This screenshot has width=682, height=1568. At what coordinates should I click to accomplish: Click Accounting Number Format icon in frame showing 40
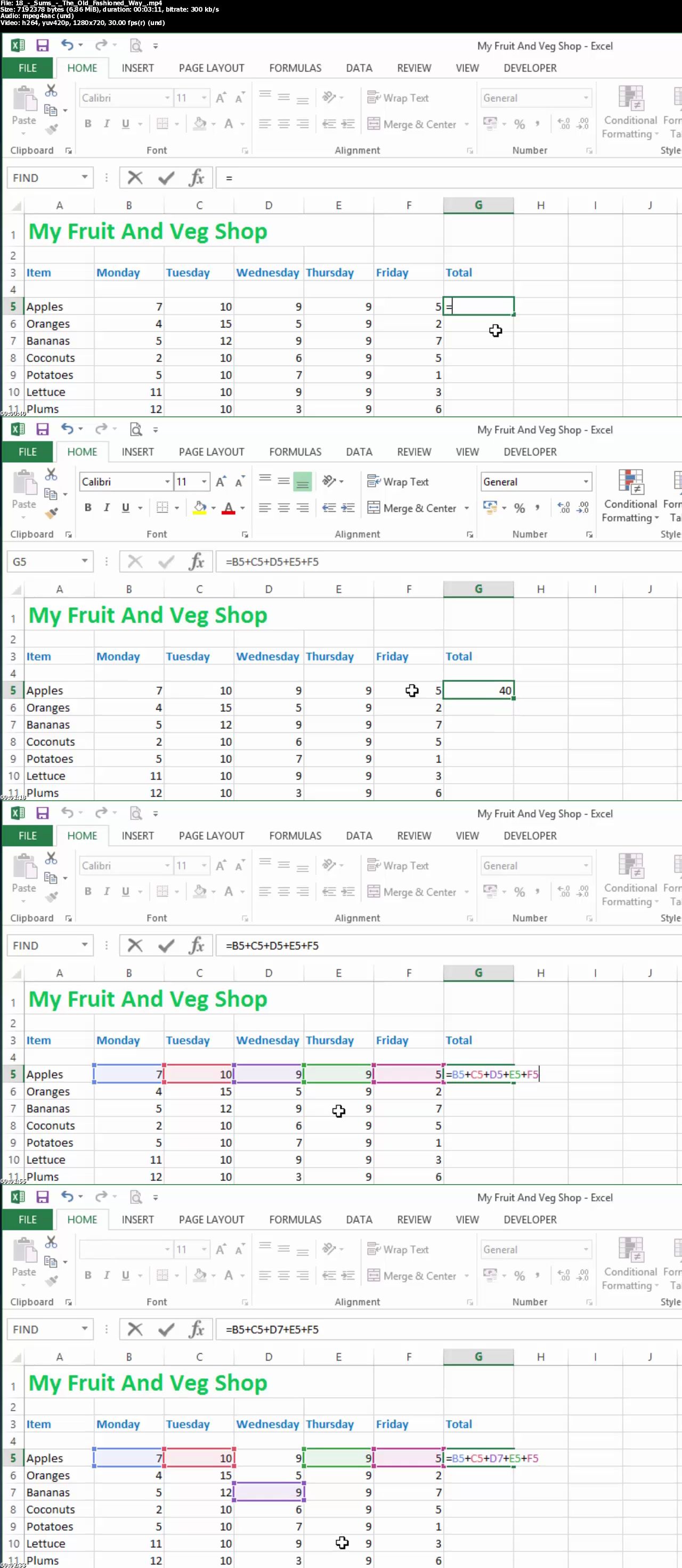point(490,507)
